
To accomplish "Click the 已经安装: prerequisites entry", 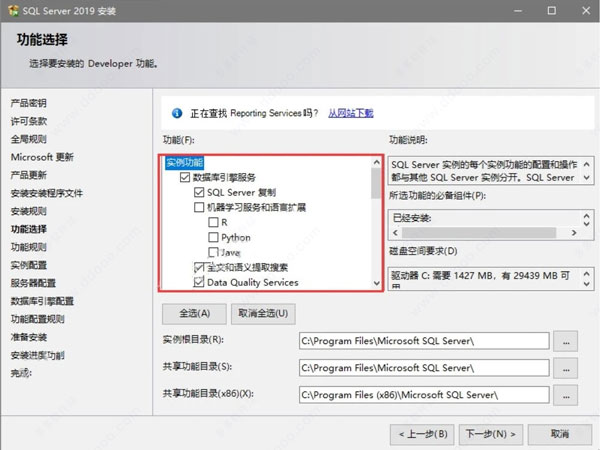I will tap(412, 218).
